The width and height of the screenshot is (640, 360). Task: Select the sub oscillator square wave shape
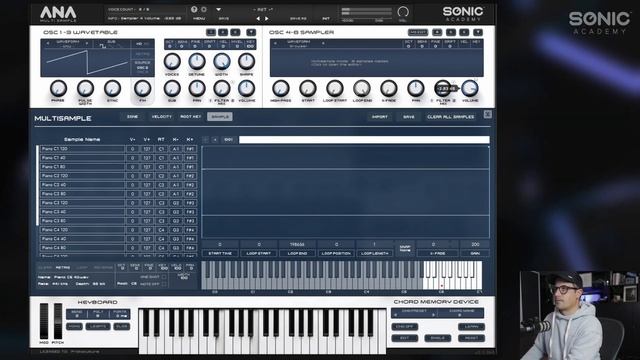[x=103, y=47]
